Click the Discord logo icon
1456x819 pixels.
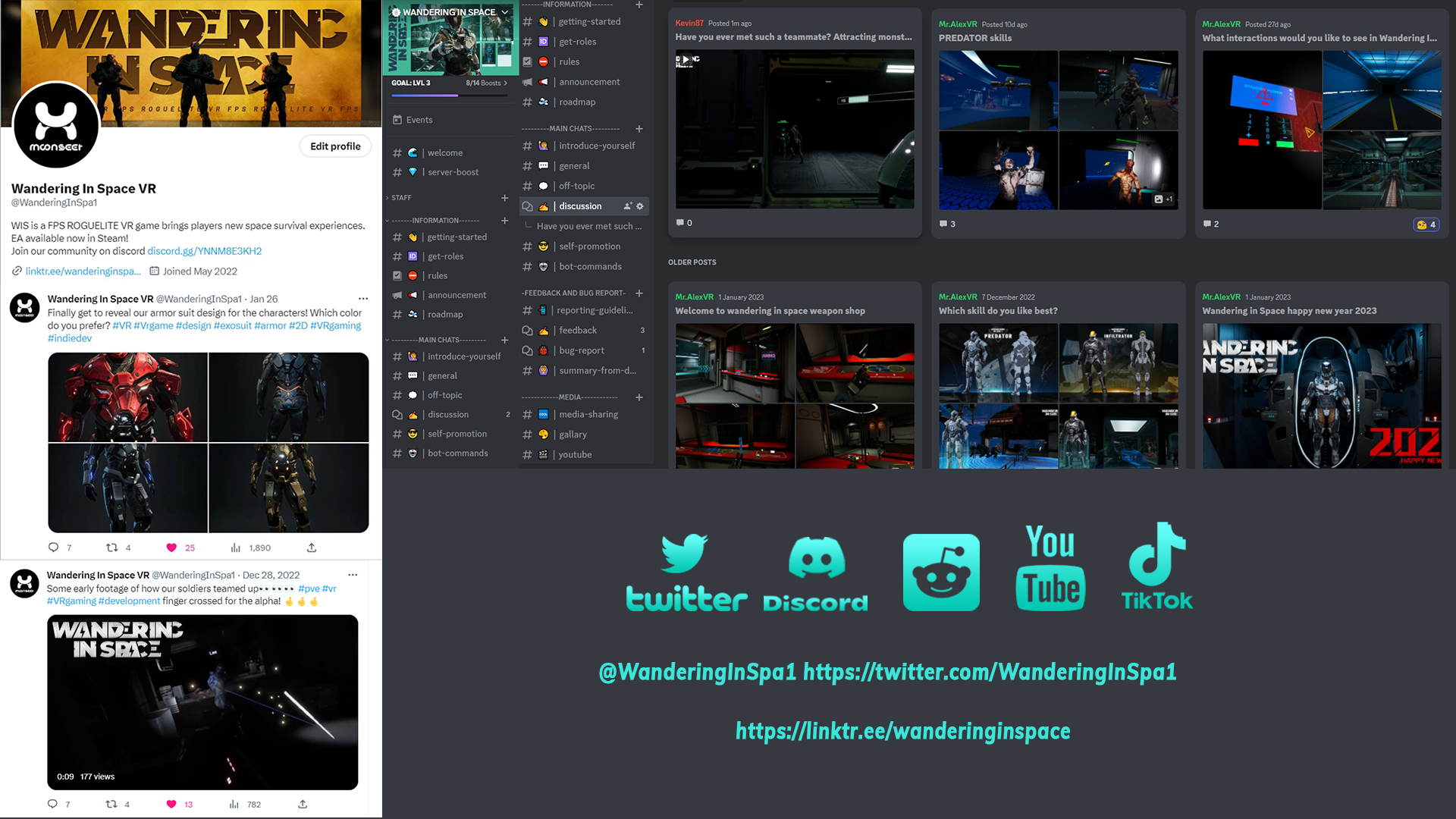pos(816,573)
